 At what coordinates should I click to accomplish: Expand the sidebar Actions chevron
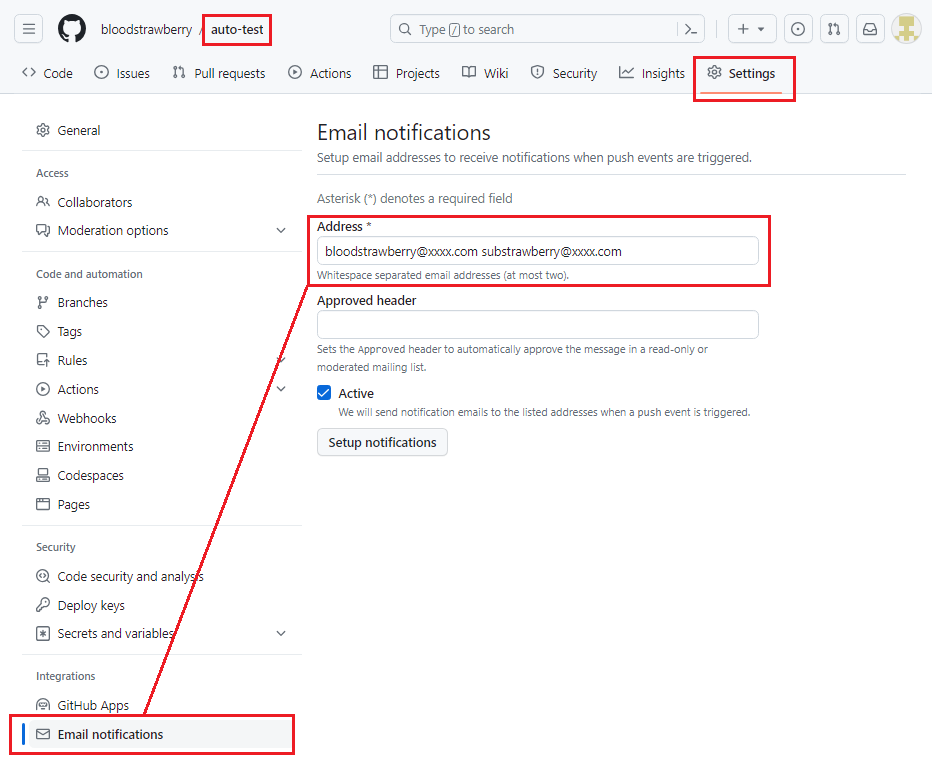[x=281, y=389]
